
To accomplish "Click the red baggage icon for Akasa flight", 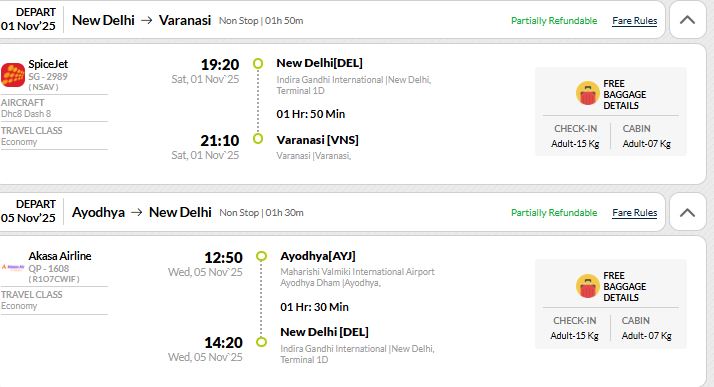I will pyautogui.click(x=587, y=285).
